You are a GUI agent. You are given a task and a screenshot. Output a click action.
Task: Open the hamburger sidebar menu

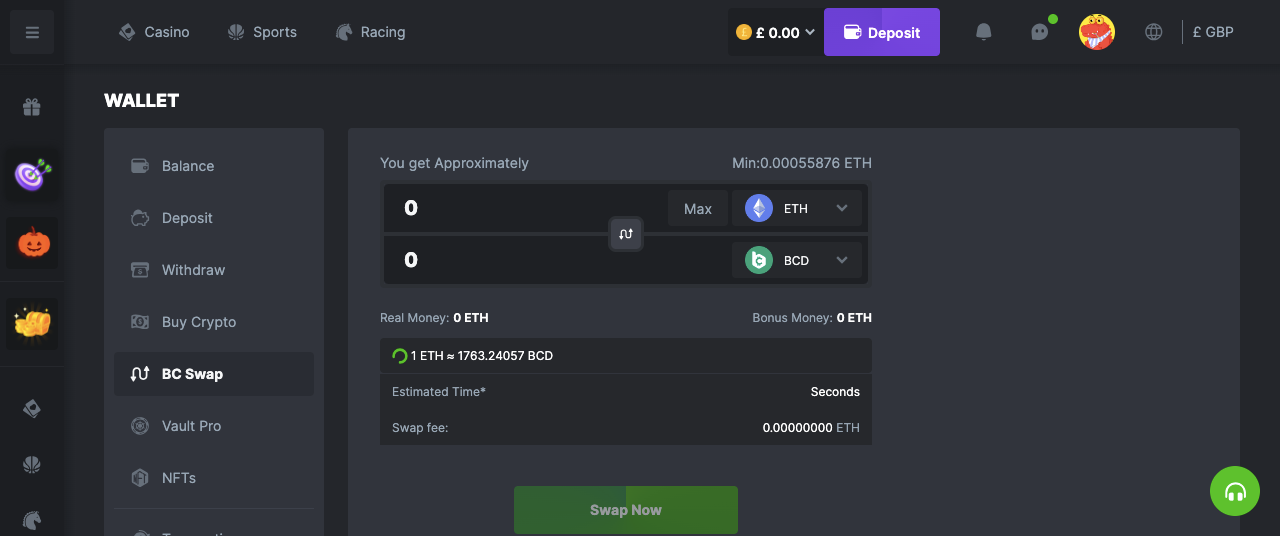point(32,32)
